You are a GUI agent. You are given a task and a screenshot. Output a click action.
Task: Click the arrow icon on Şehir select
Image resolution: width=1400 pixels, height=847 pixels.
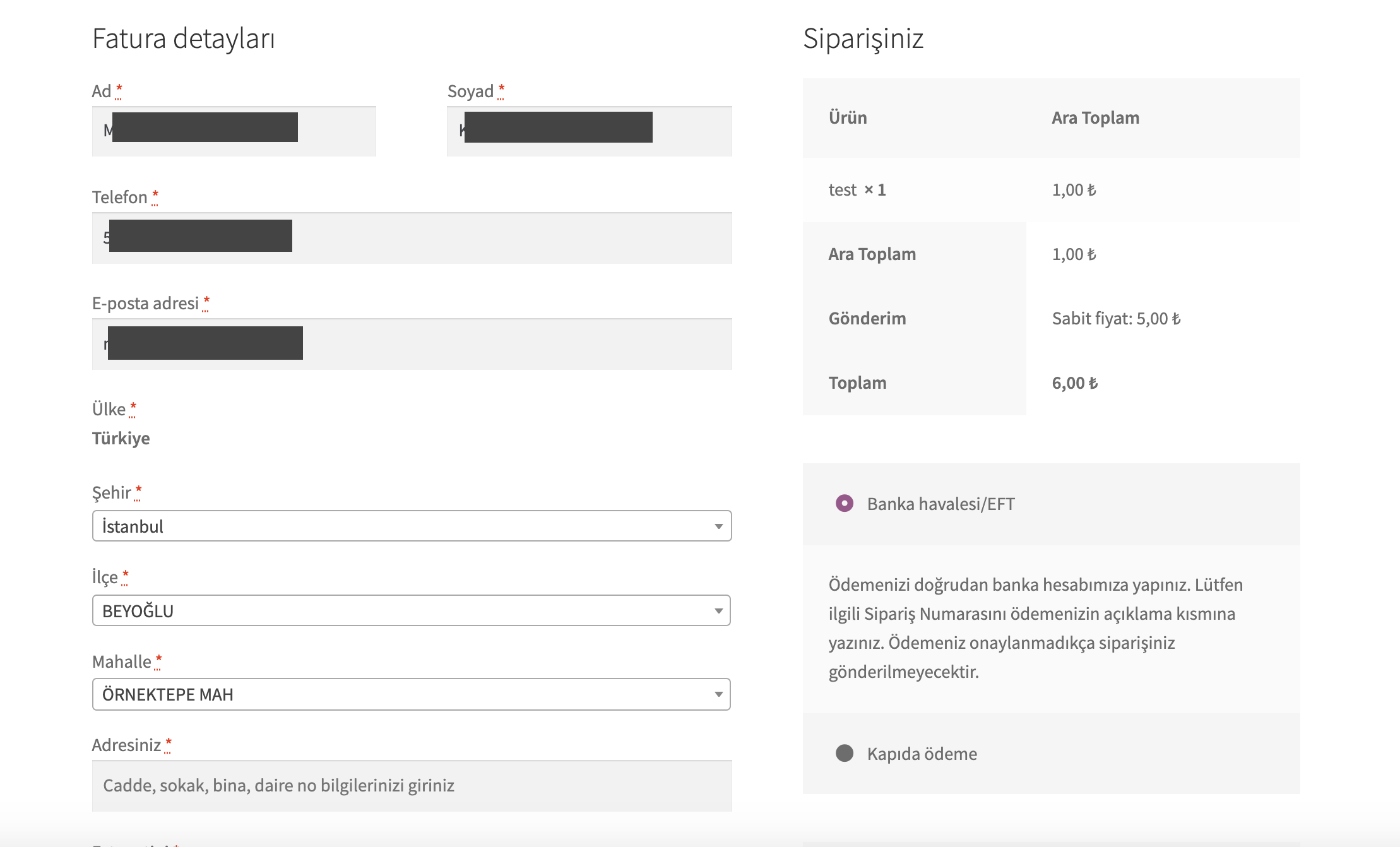point(718,526)
